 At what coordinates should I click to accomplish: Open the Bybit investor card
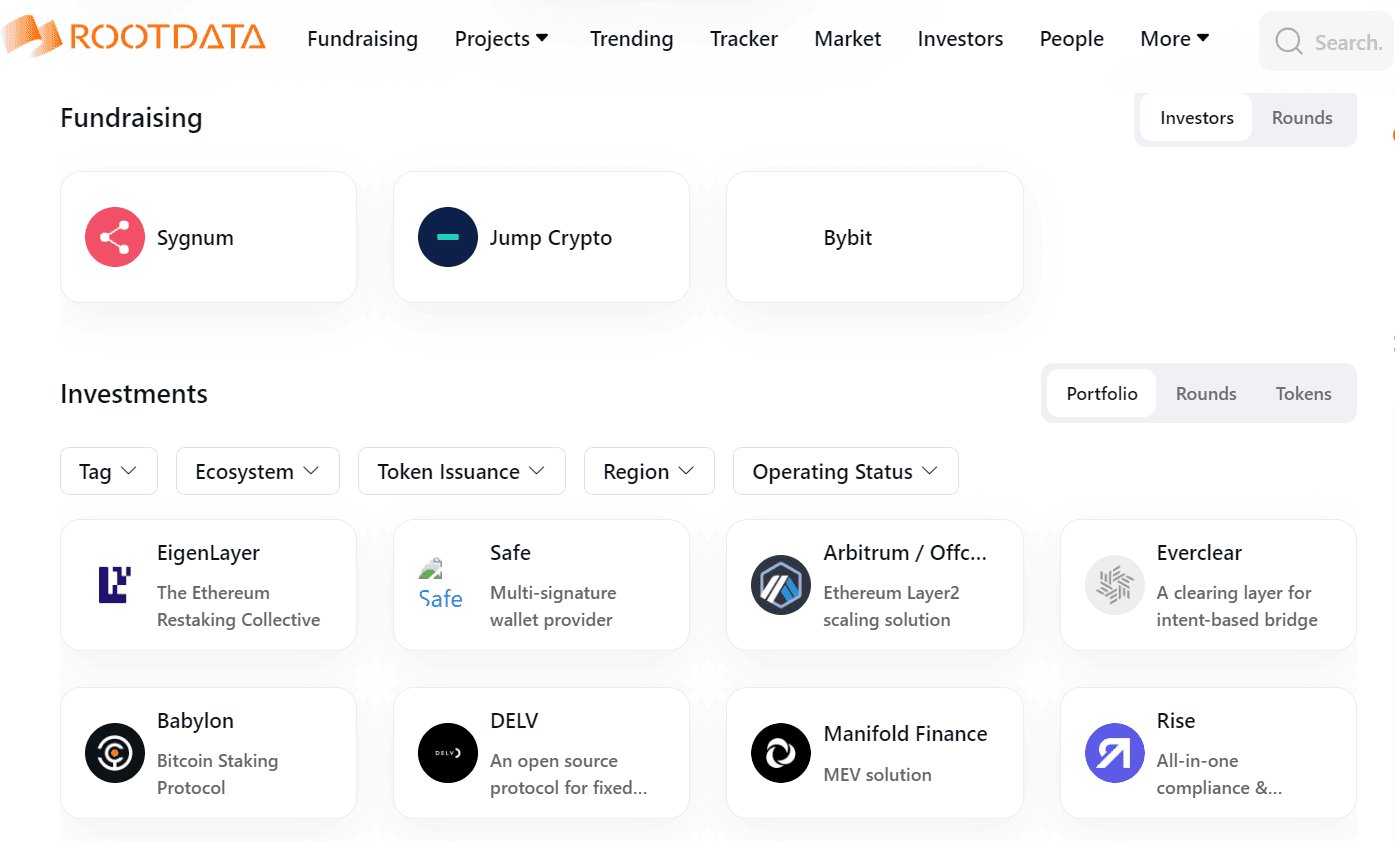tap(874, 238)
